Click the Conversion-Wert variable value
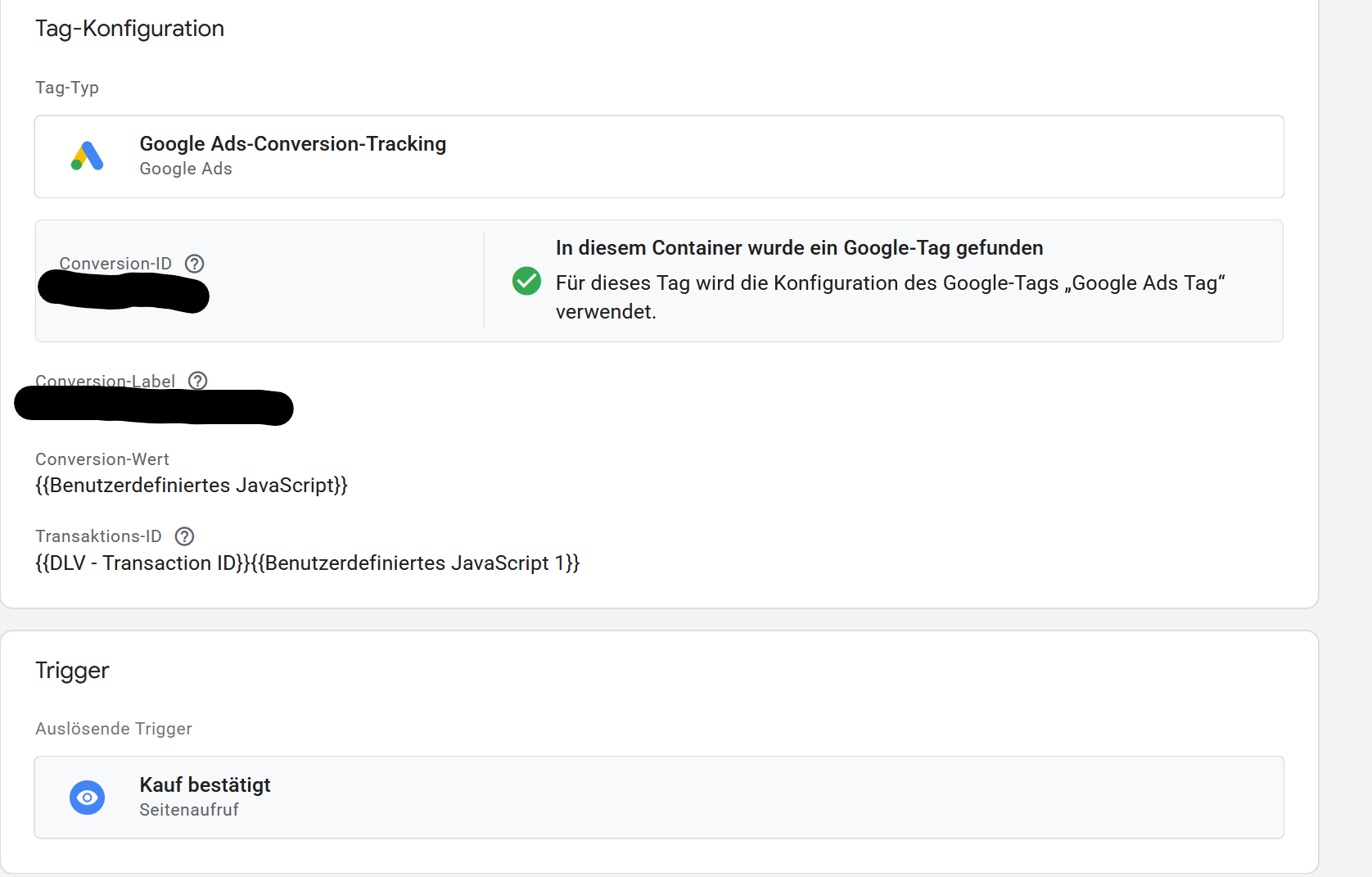 coord(191,486)
